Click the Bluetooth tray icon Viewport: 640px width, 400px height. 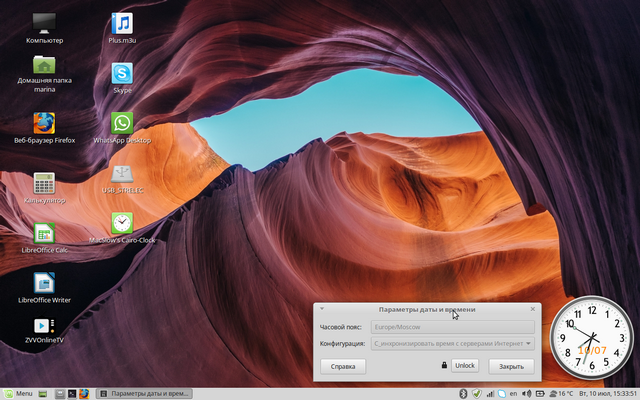click(x=463, y=394)
